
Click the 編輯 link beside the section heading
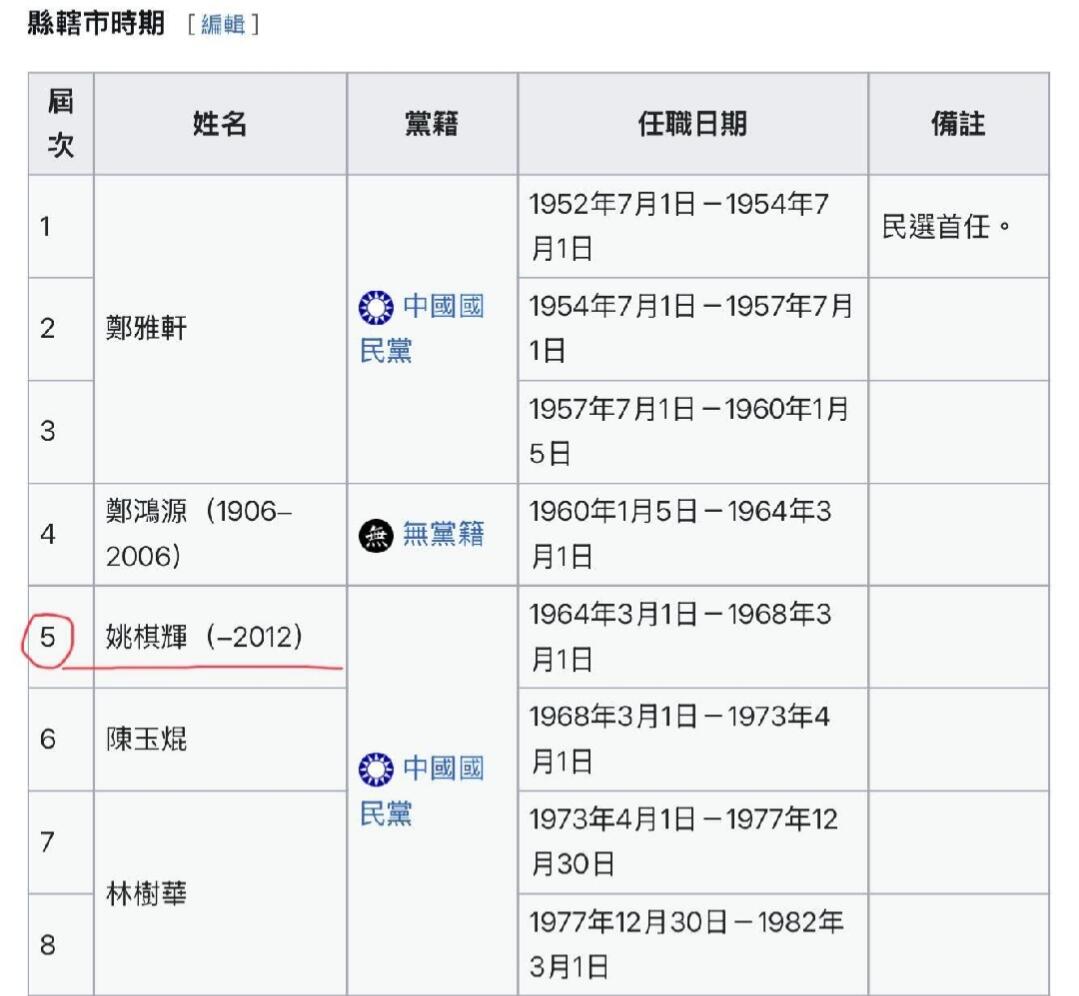pos(222,26)
